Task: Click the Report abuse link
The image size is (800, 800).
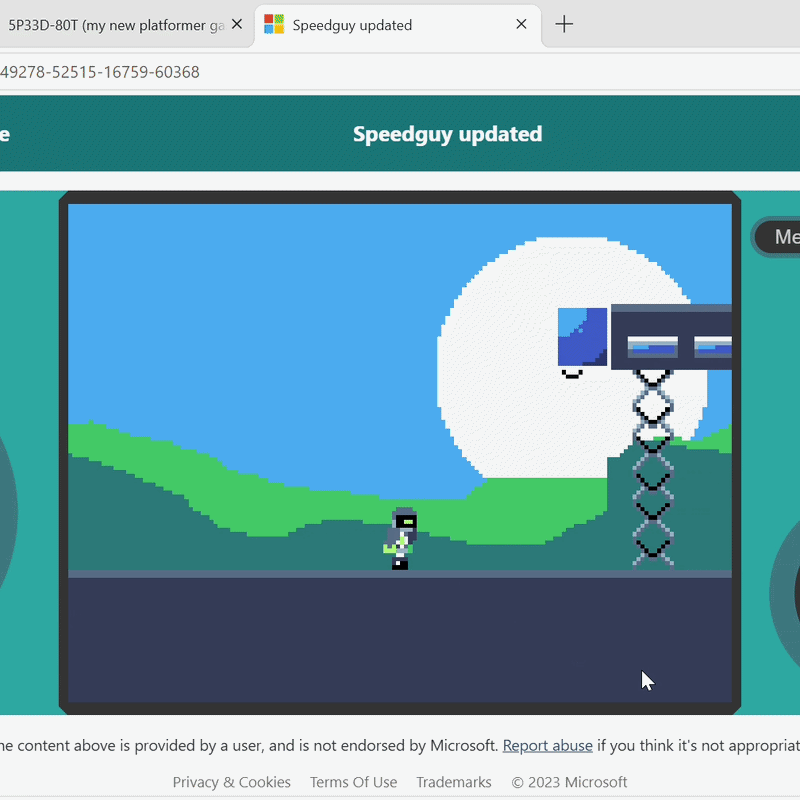Action: [x=547, y=745]
